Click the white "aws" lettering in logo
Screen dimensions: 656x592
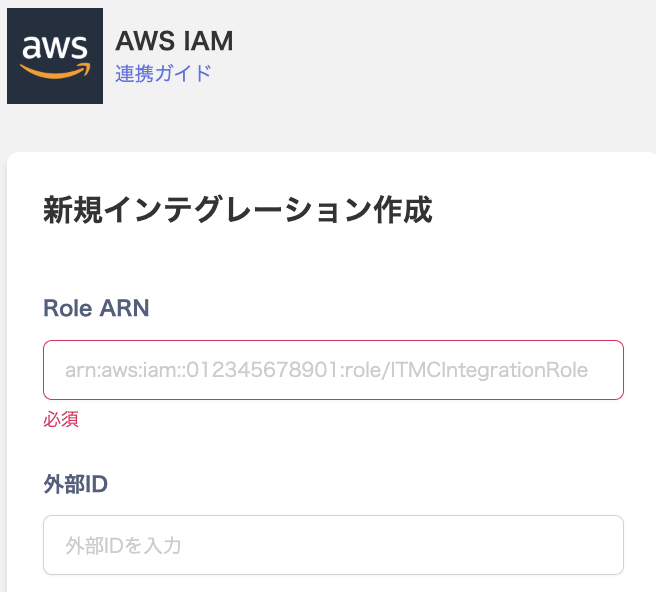pos(55,47)
